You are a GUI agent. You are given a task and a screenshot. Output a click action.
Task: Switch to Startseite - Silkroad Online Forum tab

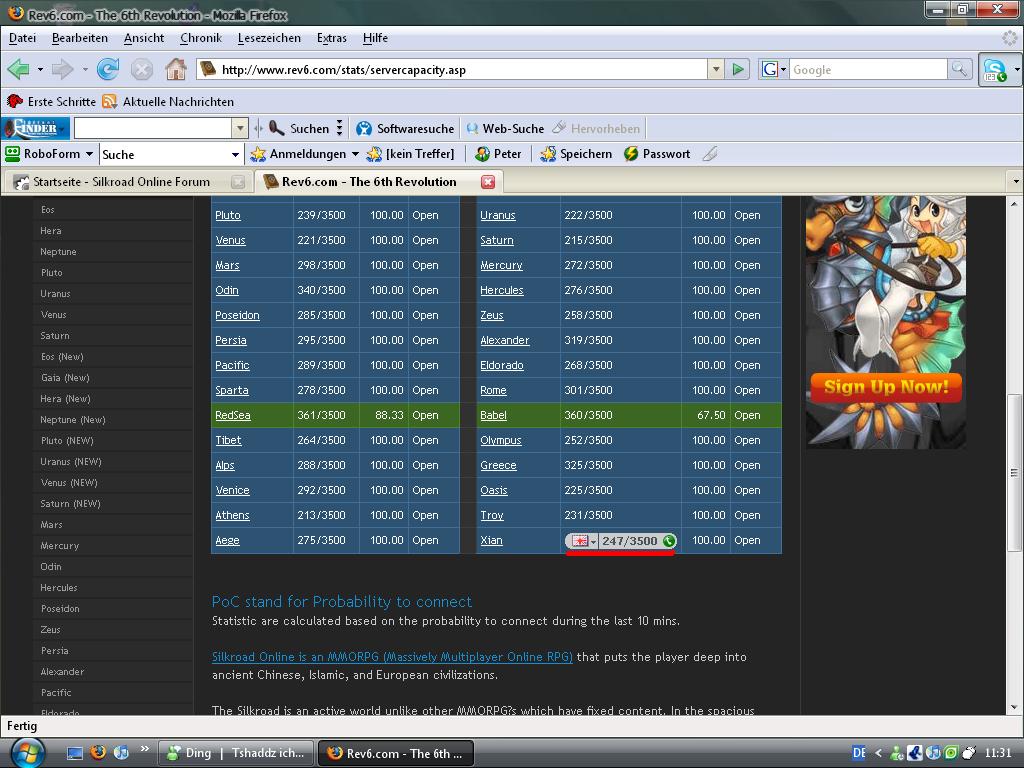(120, 182)
